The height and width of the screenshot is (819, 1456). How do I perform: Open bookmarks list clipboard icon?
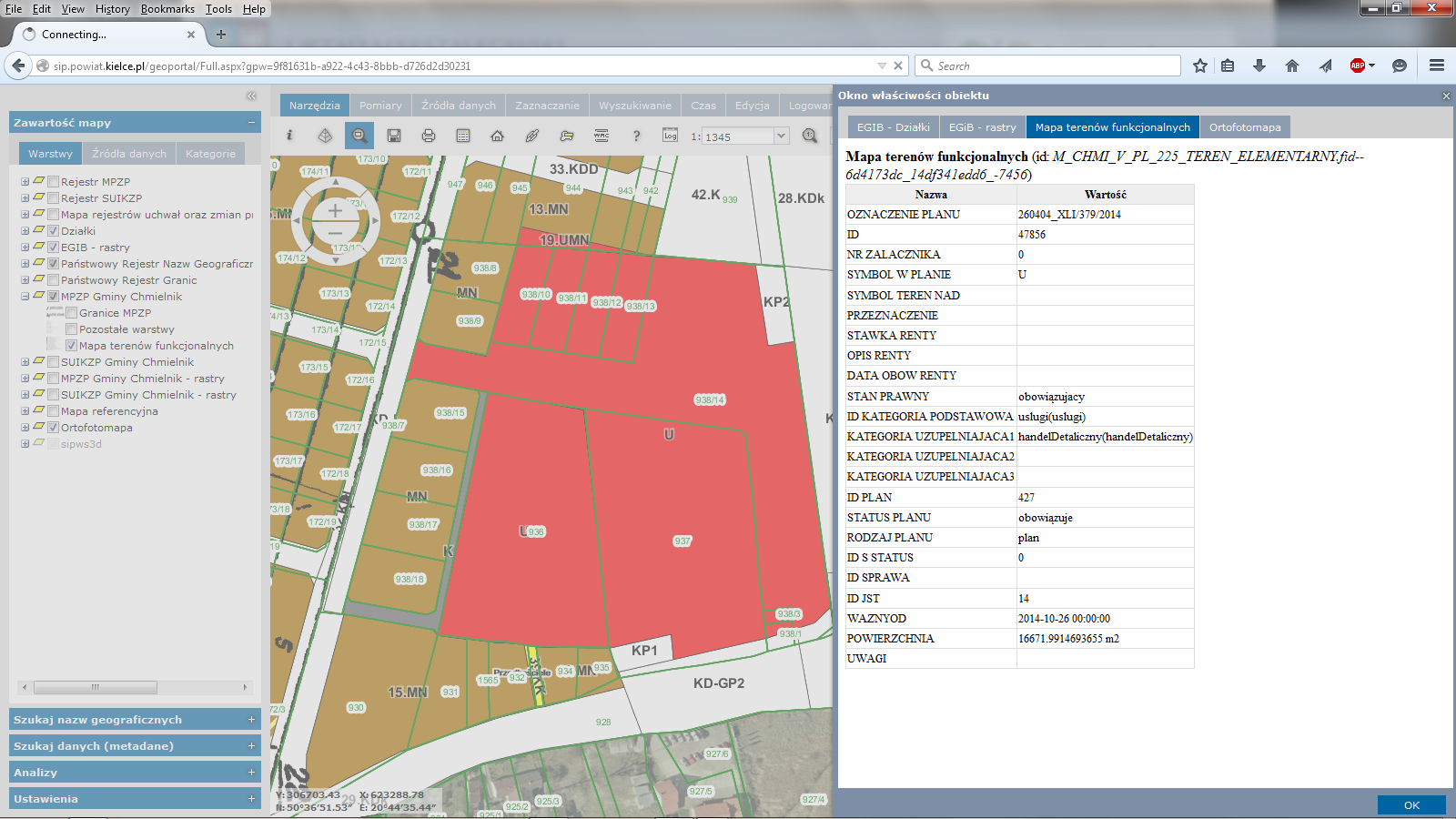click(x=1228, y=66)
